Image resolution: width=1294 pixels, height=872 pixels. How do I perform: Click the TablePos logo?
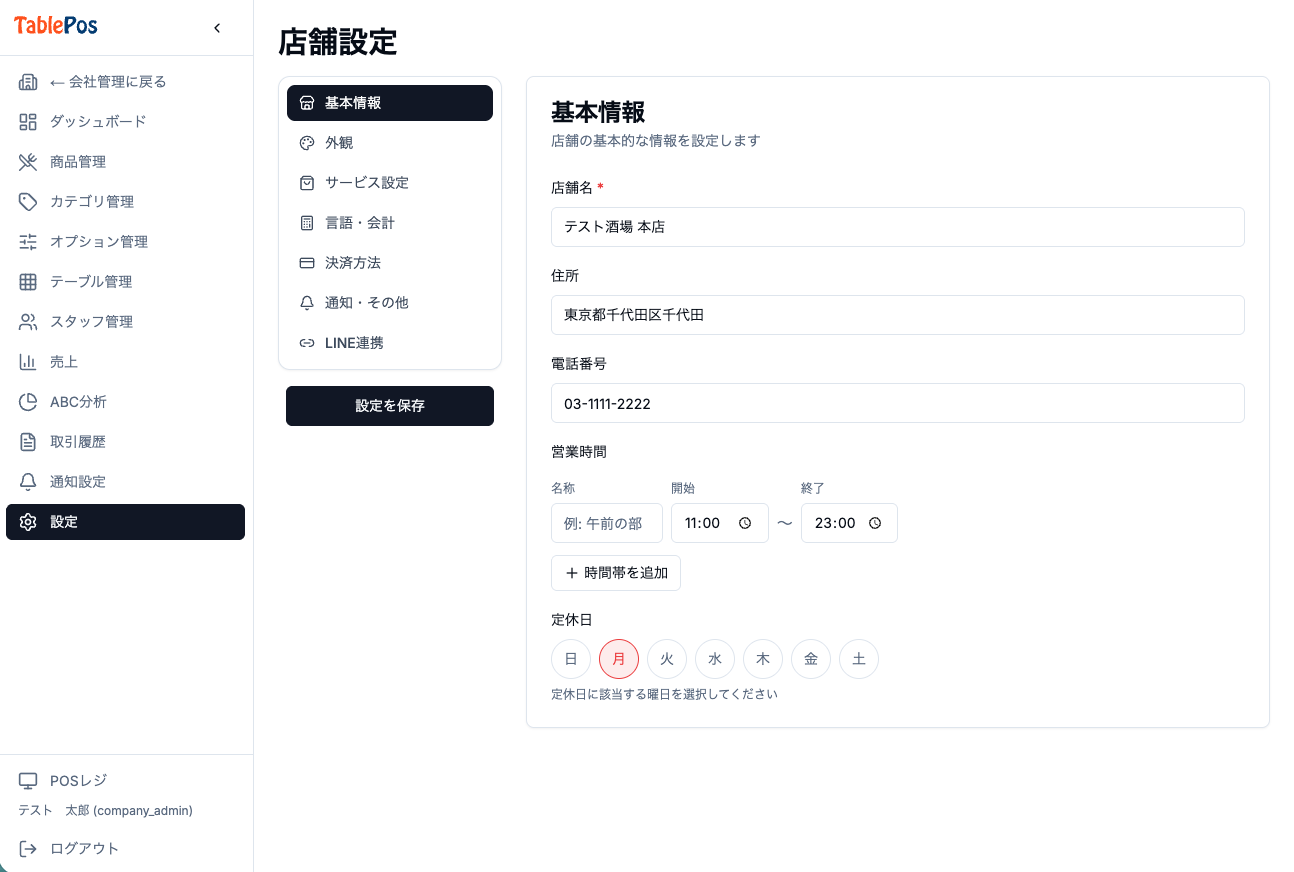point(56,27)
